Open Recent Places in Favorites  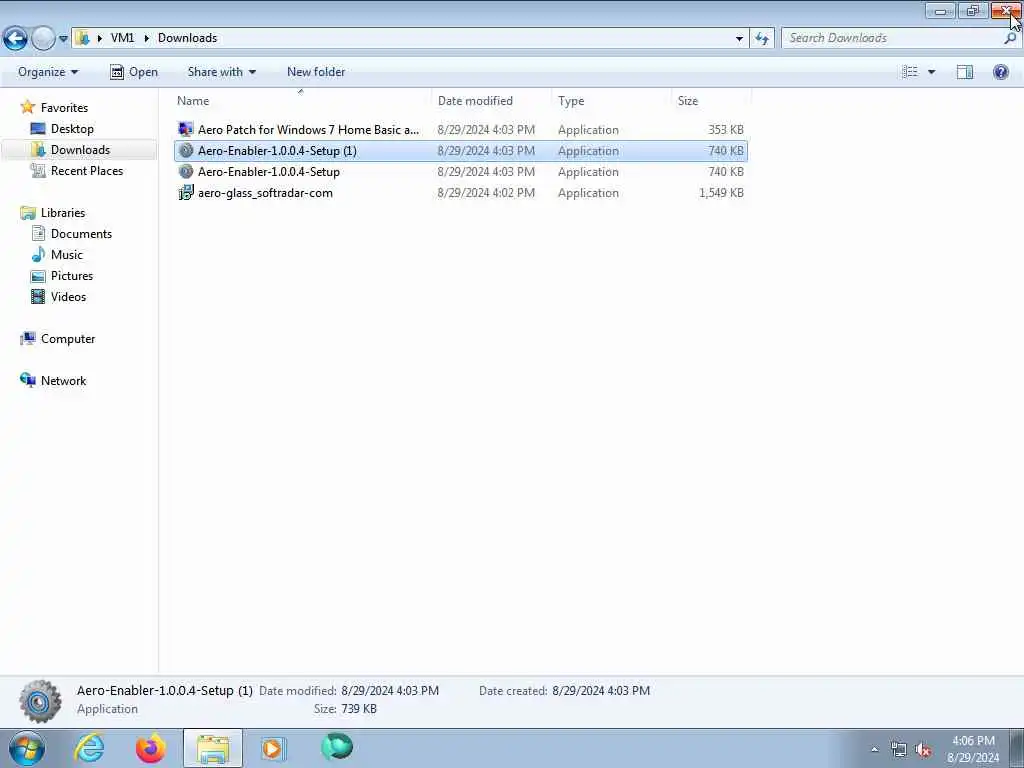(x=86, y=170)
